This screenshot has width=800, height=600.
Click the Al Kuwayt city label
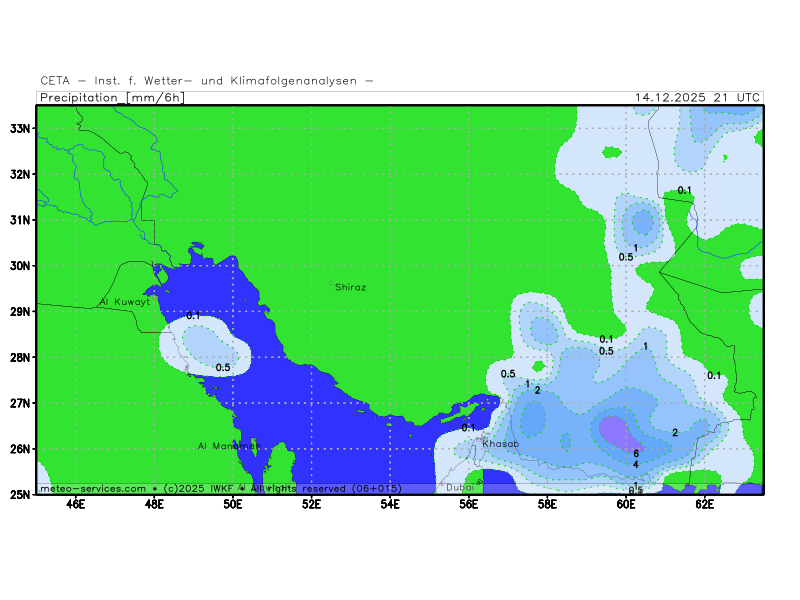125,301
